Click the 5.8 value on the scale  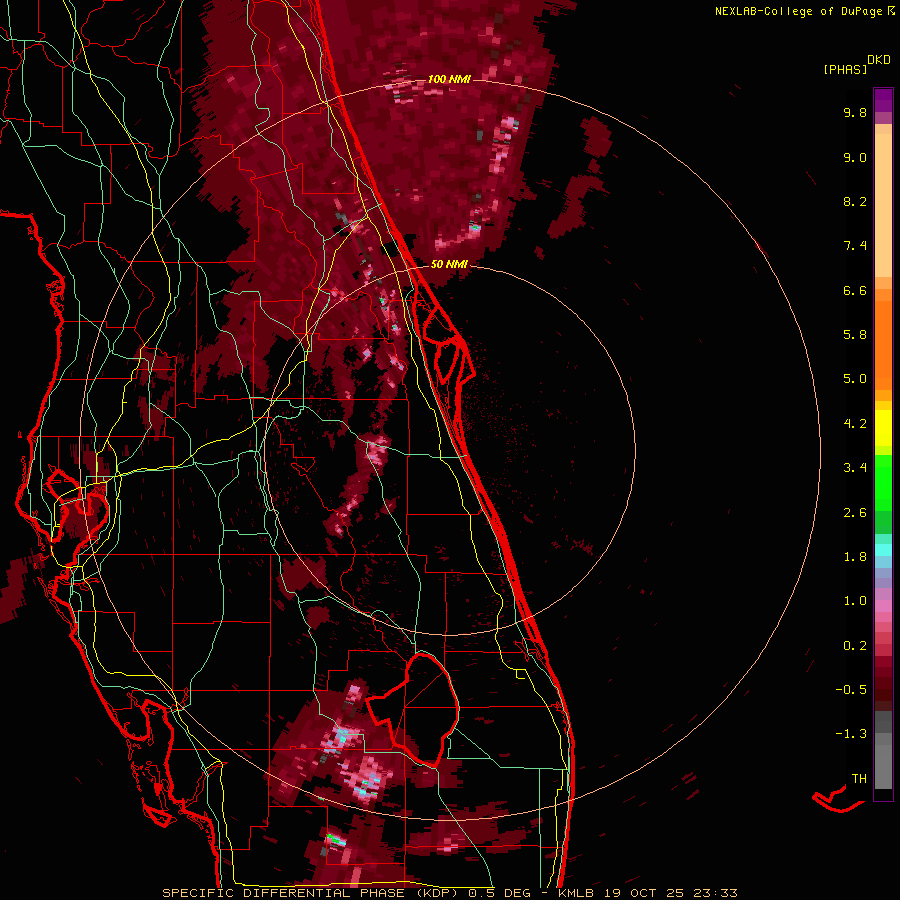(x=855, y=335)
